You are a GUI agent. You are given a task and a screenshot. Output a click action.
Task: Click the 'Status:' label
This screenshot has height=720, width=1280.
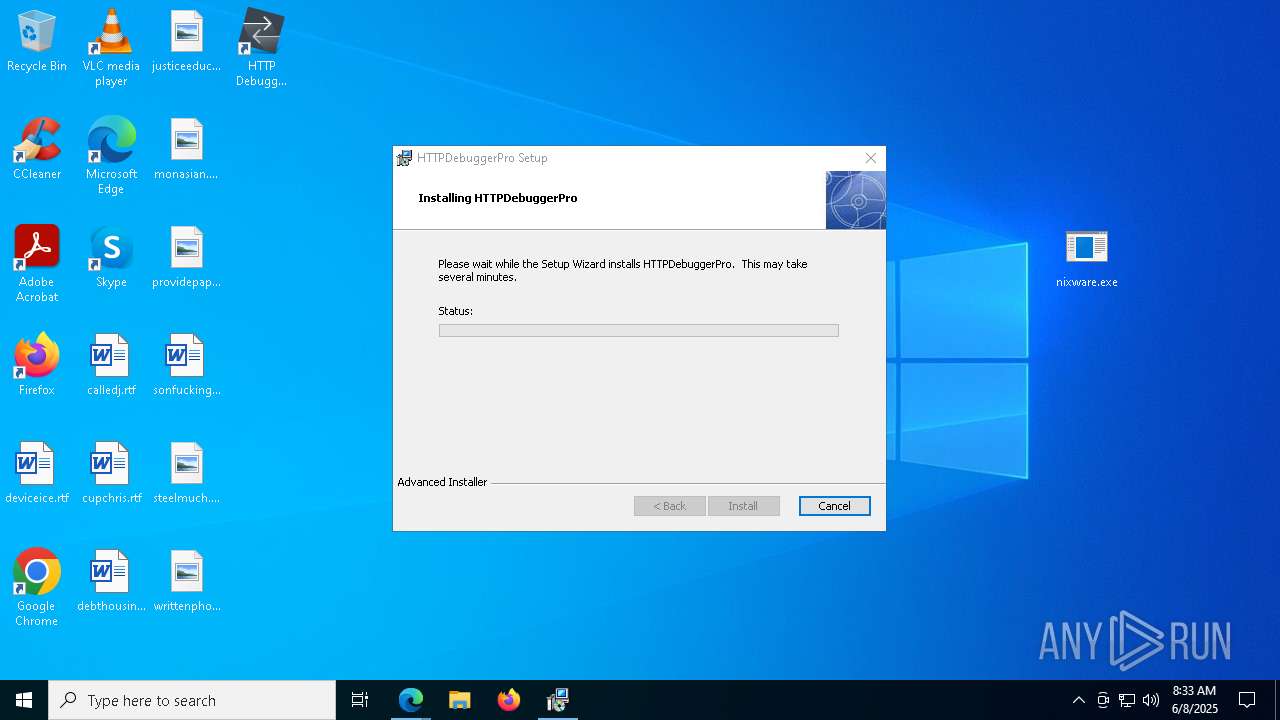pos(455,311)
